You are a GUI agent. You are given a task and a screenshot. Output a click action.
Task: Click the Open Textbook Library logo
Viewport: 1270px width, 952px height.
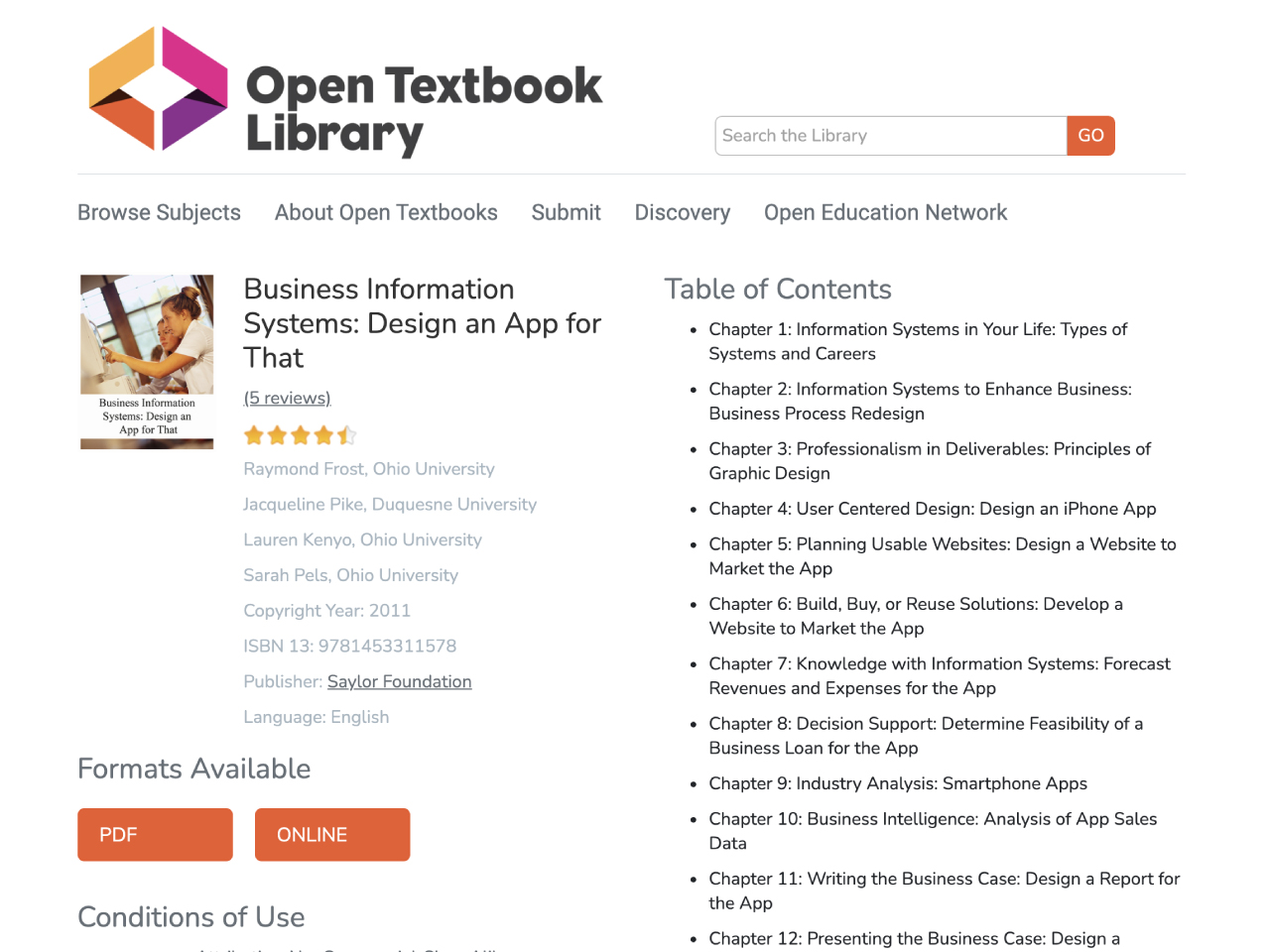click(345, 92)
